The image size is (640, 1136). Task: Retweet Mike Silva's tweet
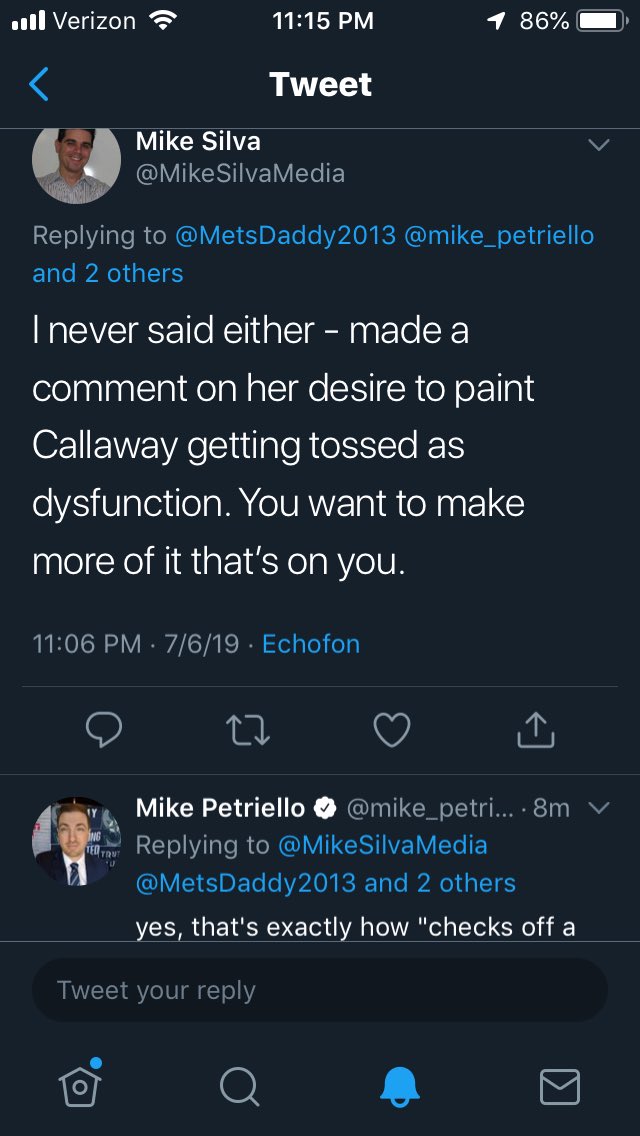[247, 731]
